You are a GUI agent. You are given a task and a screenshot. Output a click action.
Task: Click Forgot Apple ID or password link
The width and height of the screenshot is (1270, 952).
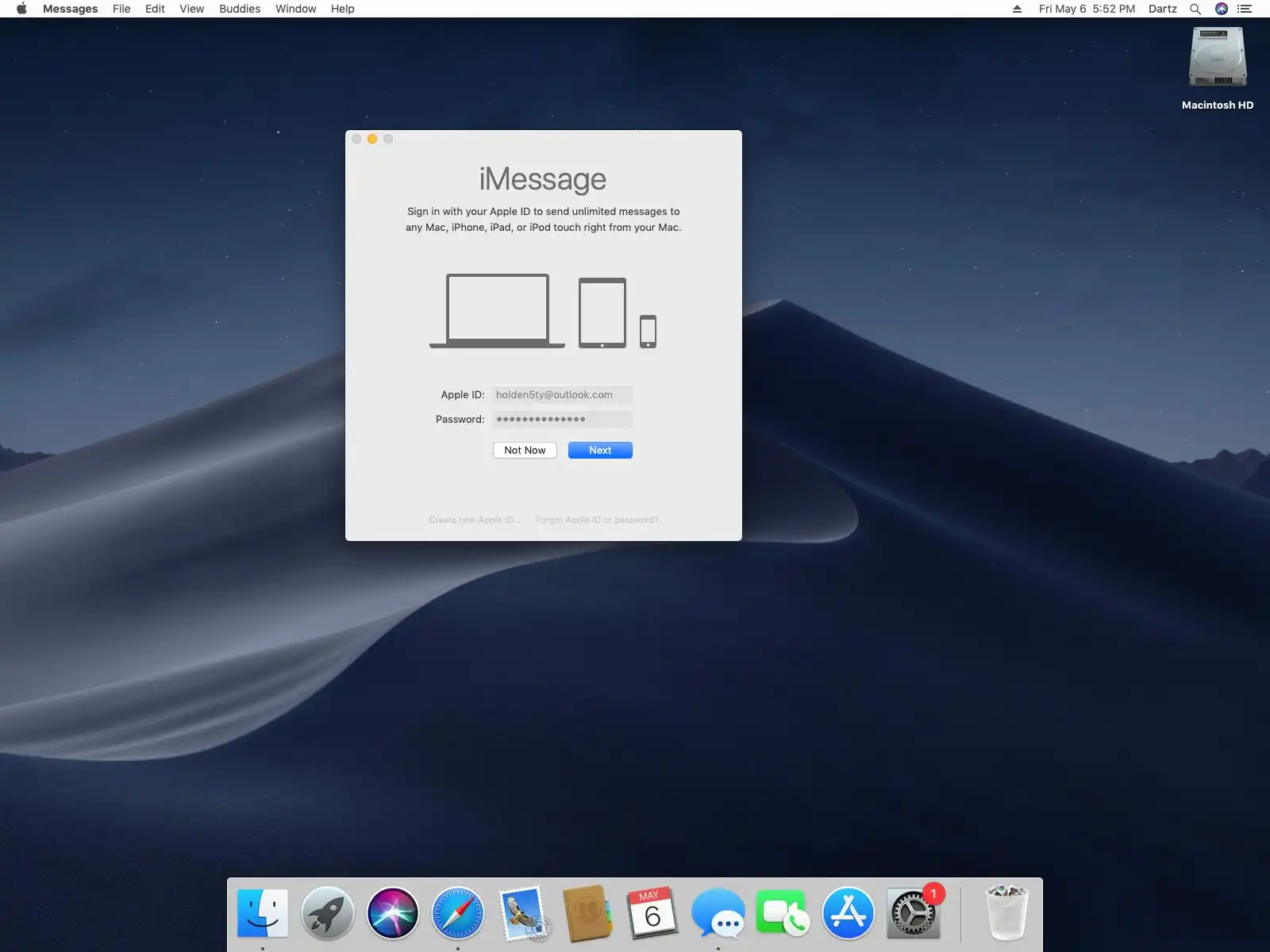click(x=597, y=520)
